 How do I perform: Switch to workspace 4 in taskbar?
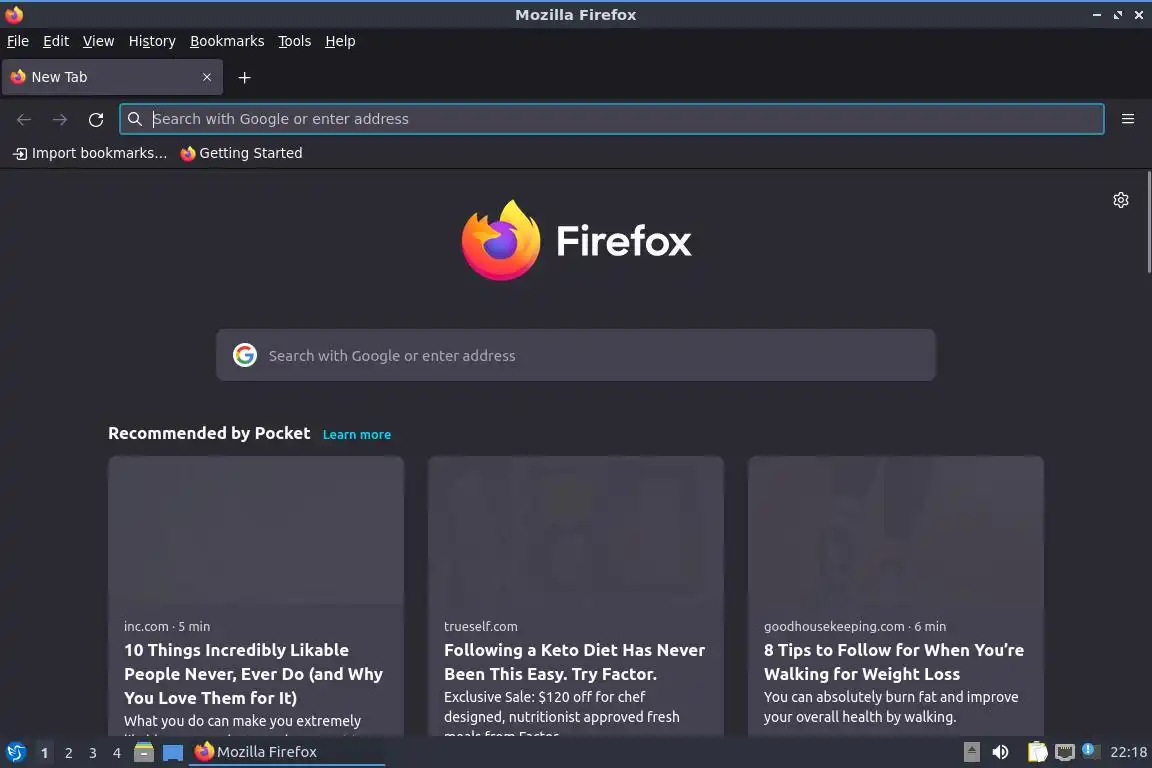(x=117, y=753)
